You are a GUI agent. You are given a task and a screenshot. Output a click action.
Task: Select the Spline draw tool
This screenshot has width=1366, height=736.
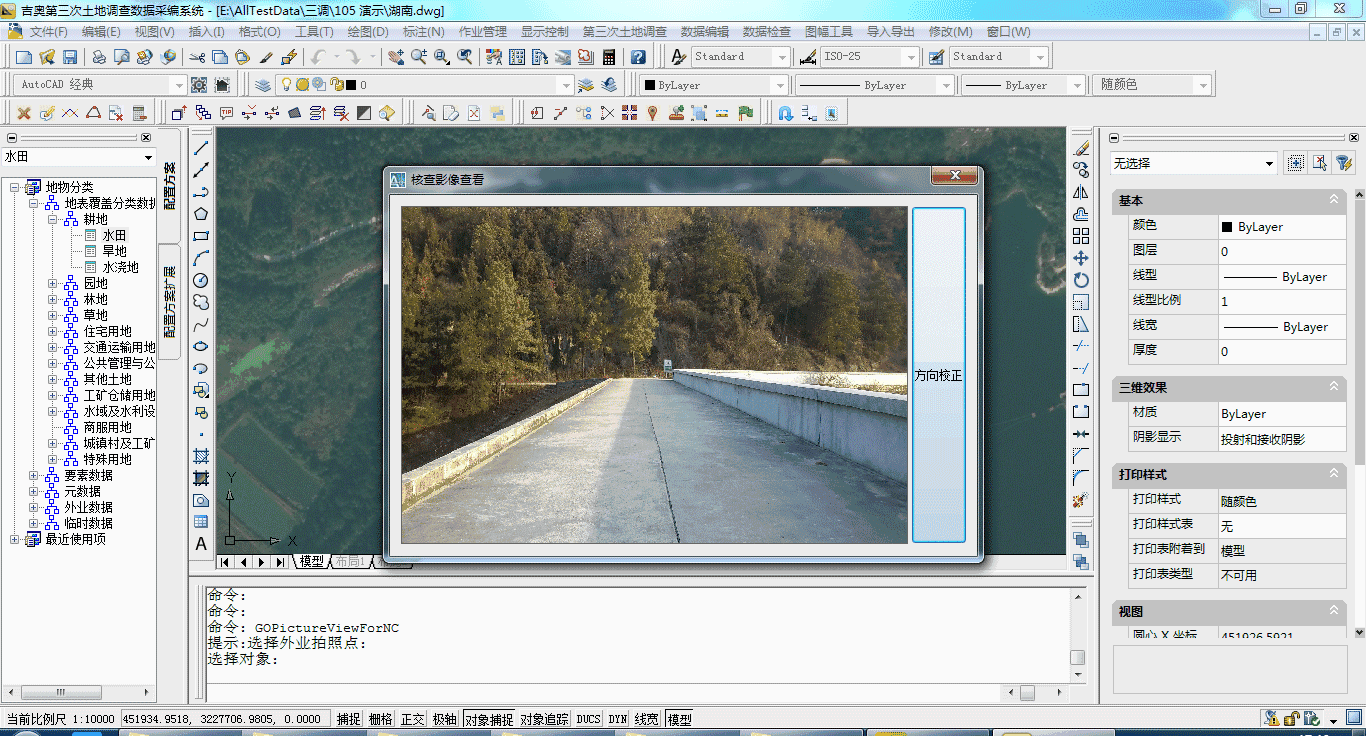[201, 324]
